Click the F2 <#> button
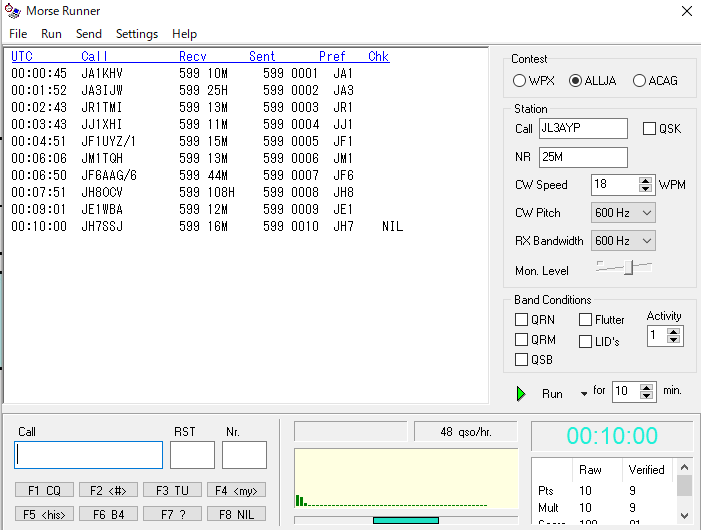This screenshot has width=701, height=530. pyautogui.click(x=108, y=490)
